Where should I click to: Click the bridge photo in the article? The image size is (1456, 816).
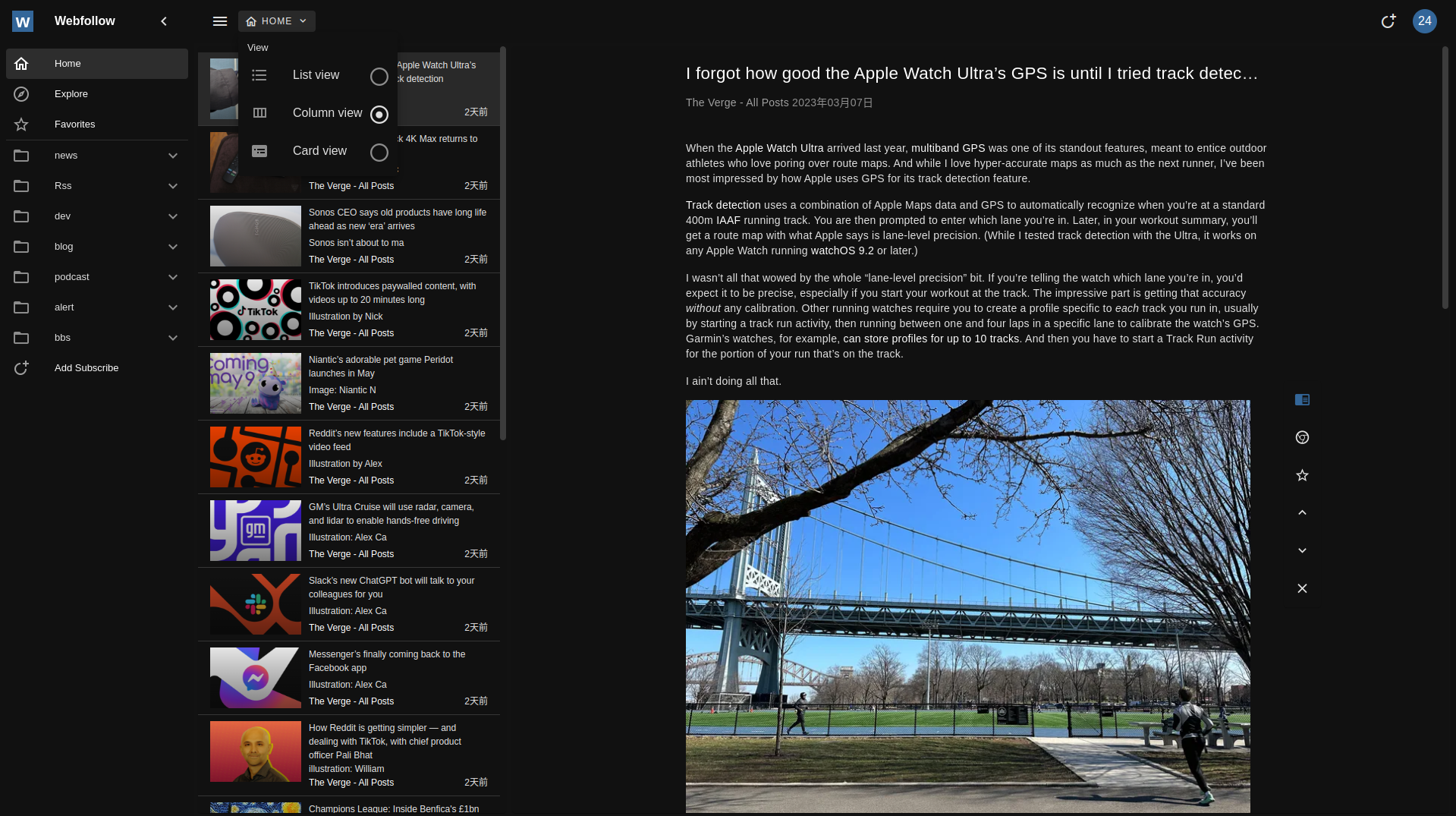click(x=968, y=606)
